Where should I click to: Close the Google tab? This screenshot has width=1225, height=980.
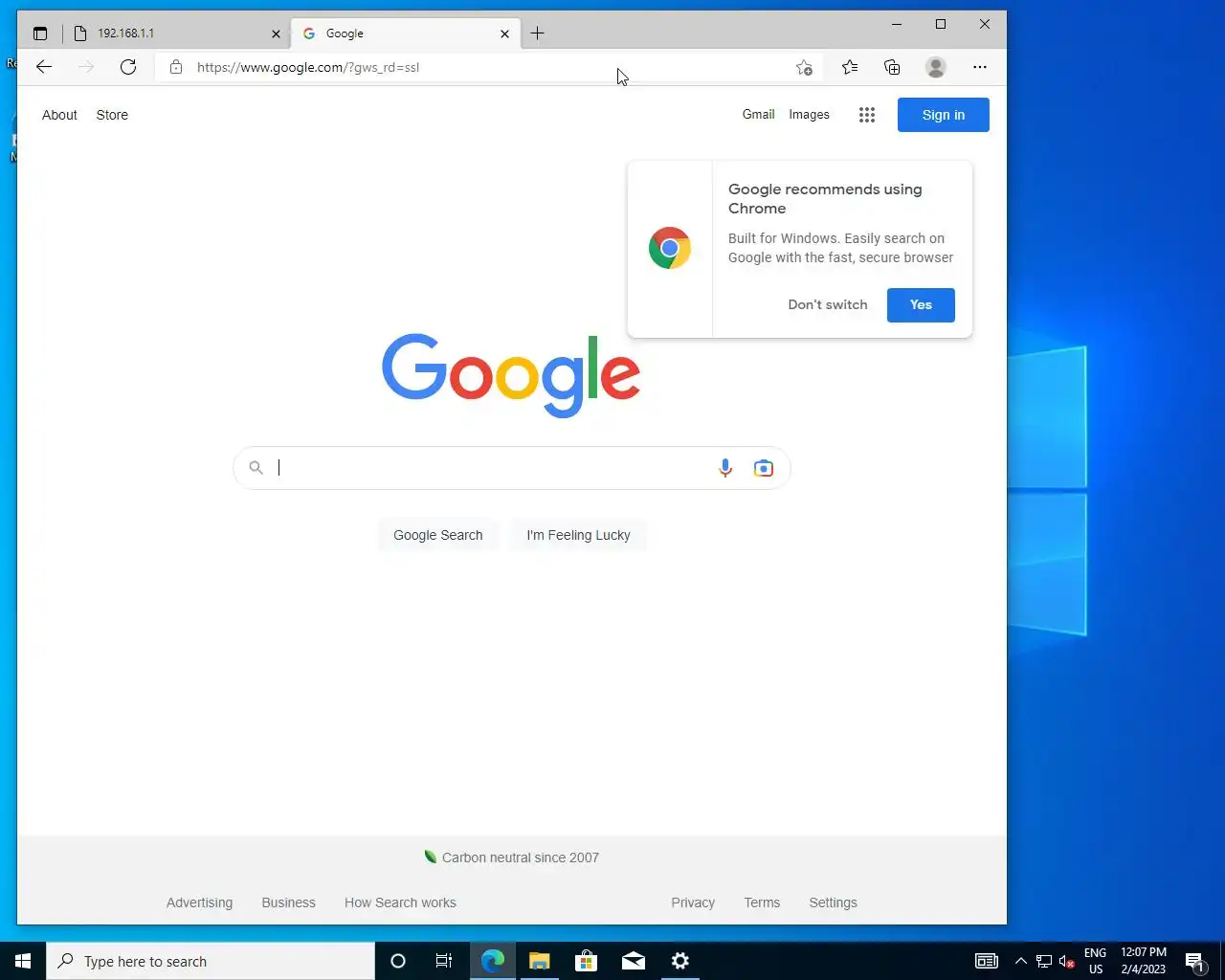tap(504, 33)
